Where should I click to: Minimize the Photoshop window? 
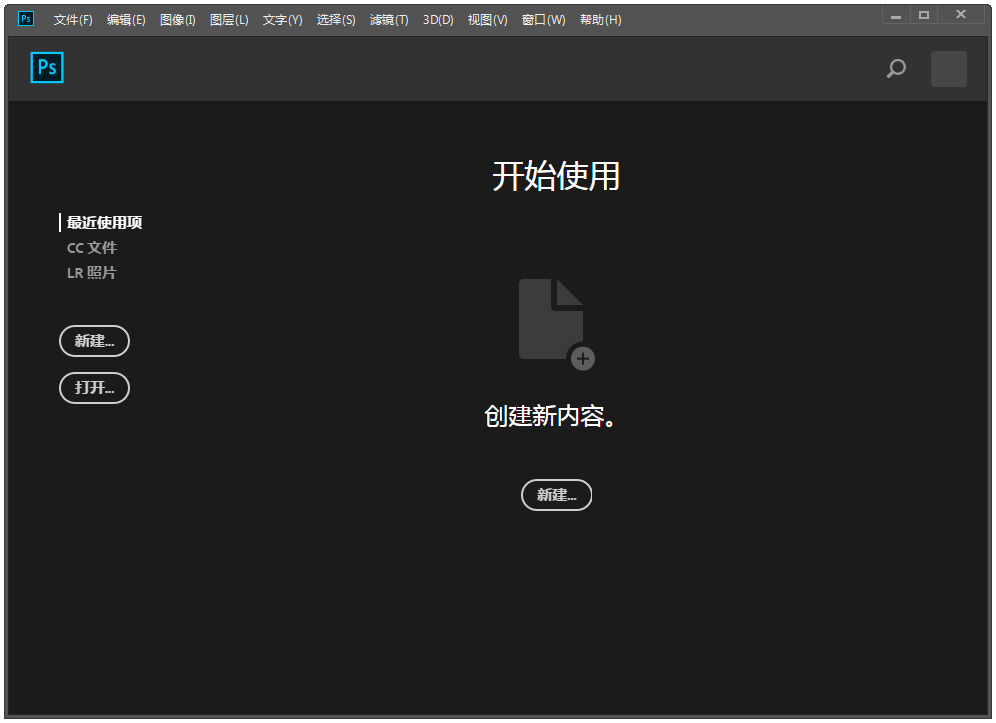896,15
